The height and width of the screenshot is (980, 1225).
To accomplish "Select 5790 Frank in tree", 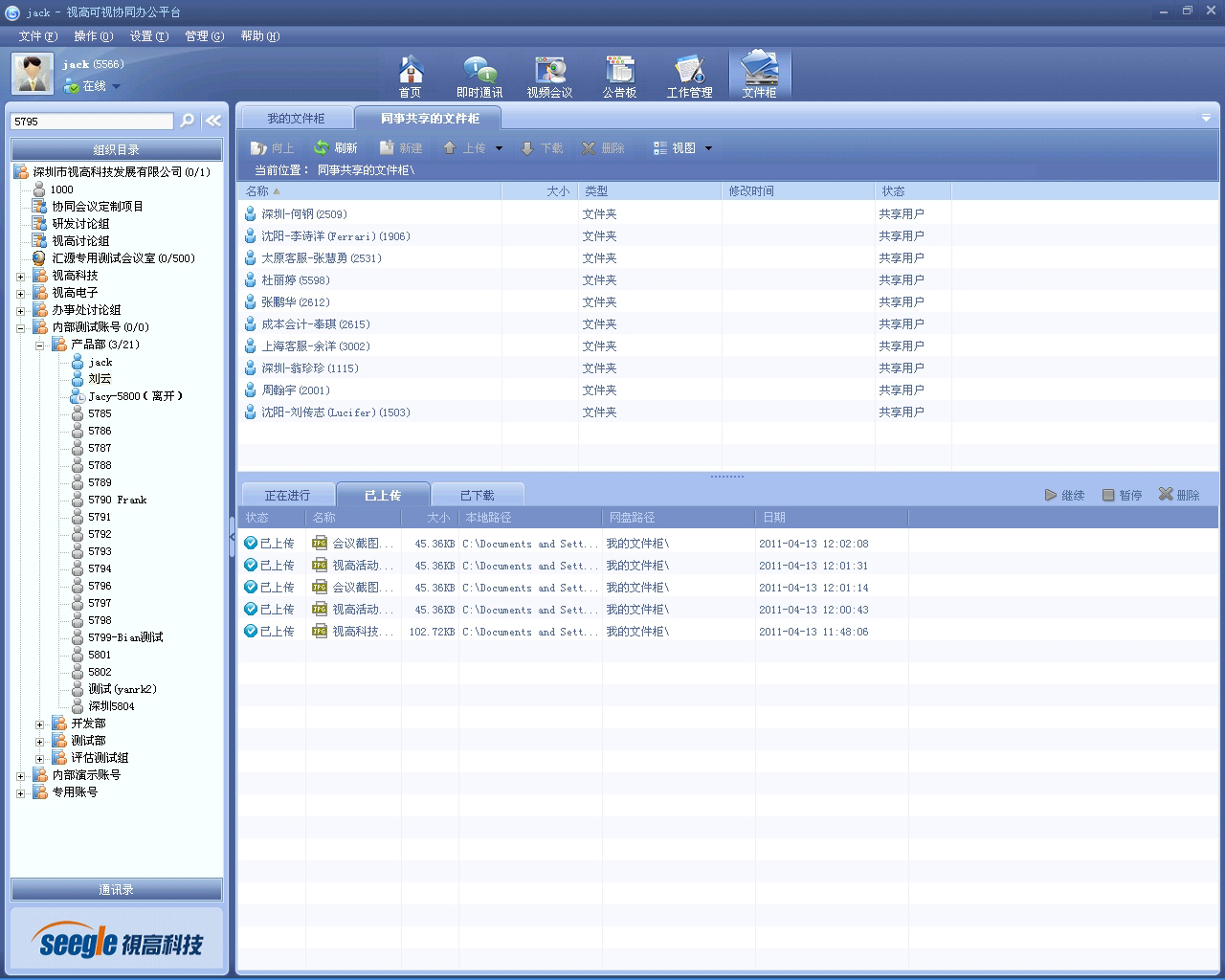I will click(109, 500).
